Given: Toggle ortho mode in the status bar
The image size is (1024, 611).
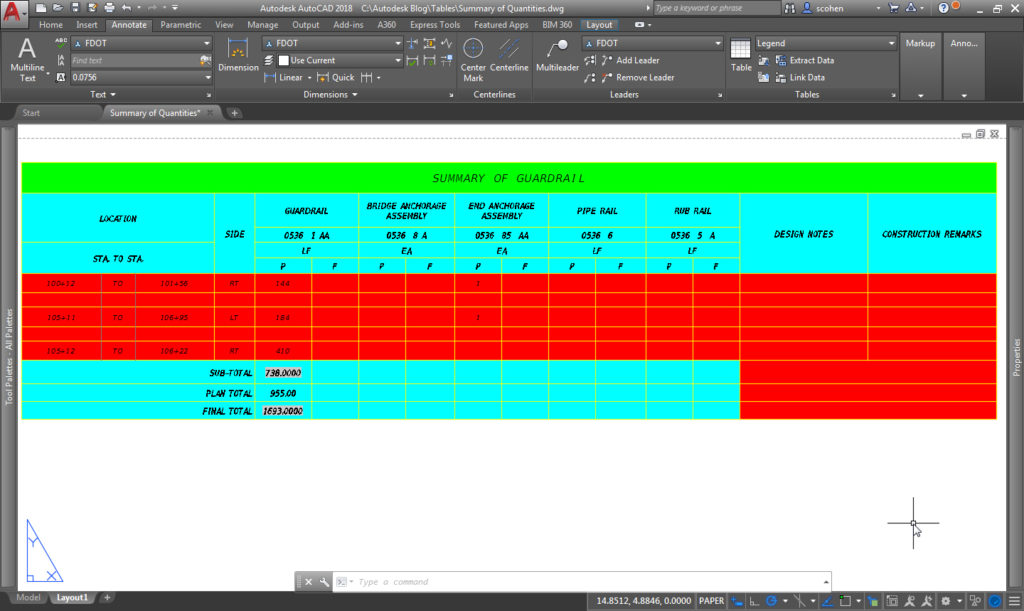Looking at the screenshot, I should pyautogui.click(x=753, y=601).
